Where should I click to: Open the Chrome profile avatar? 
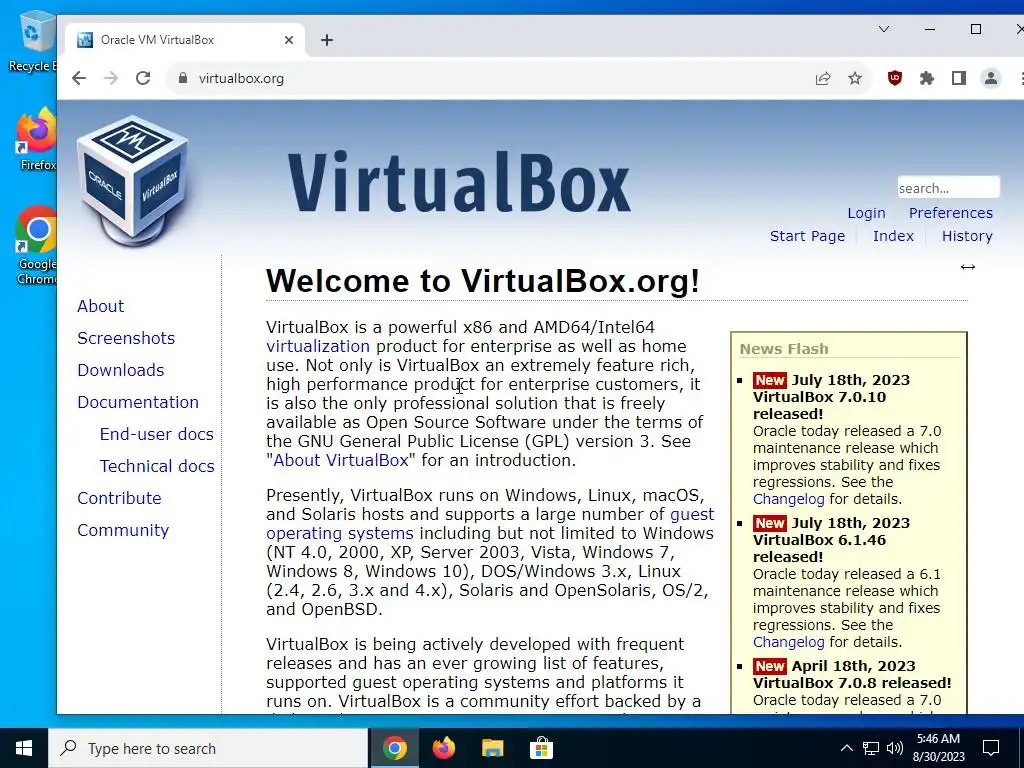991,78
